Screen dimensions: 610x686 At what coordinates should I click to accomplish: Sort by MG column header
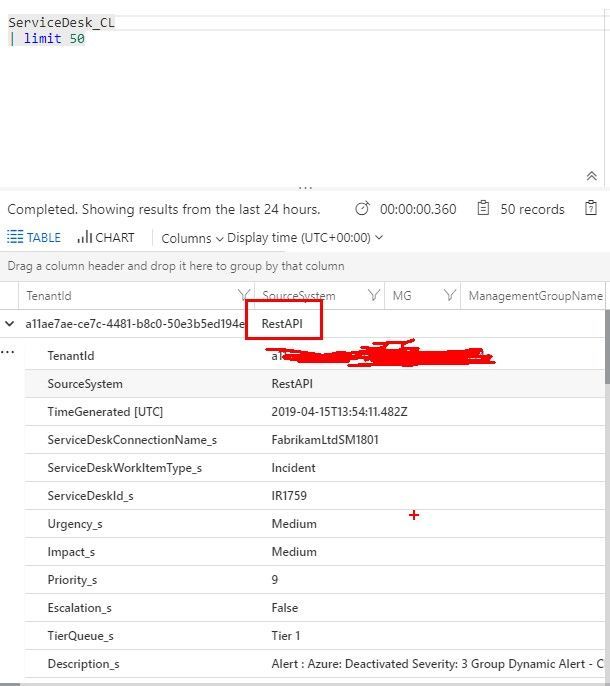point(402,296)
